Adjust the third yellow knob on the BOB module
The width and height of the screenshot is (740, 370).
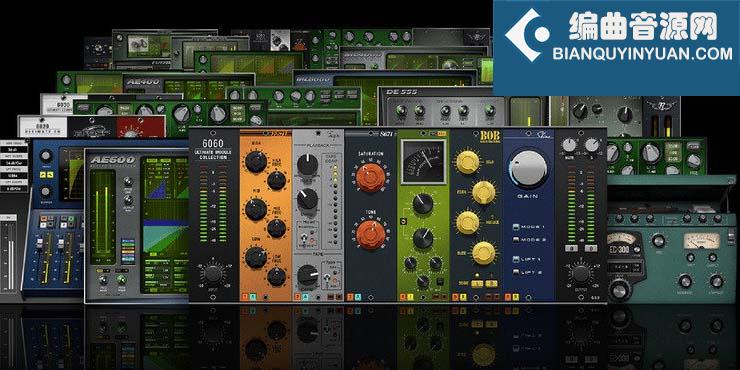(x=468, y=222)
